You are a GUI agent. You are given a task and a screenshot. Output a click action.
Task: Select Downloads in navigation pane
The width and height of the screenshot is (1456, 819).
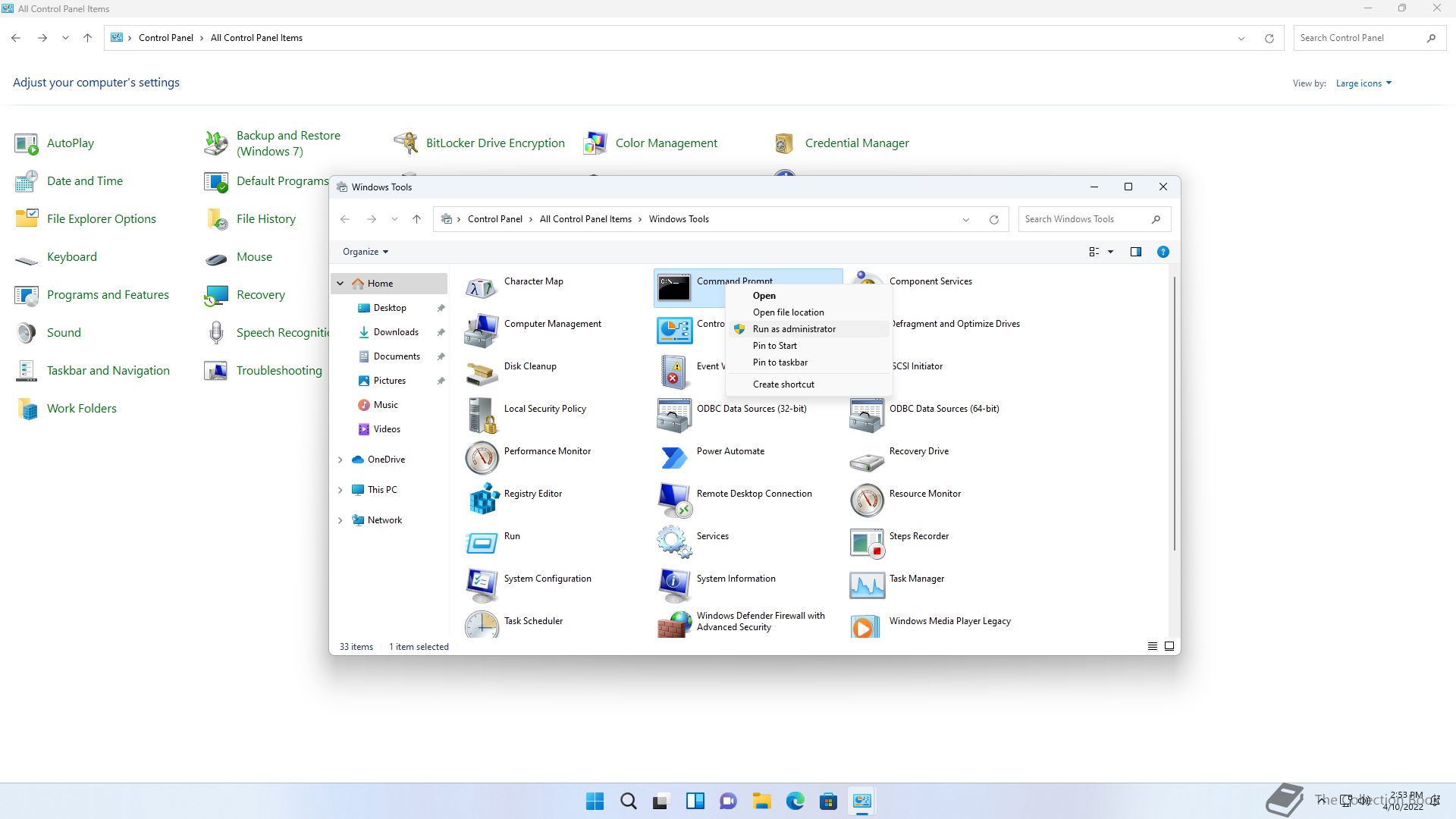pyautogui.click(x=396, y=332)
